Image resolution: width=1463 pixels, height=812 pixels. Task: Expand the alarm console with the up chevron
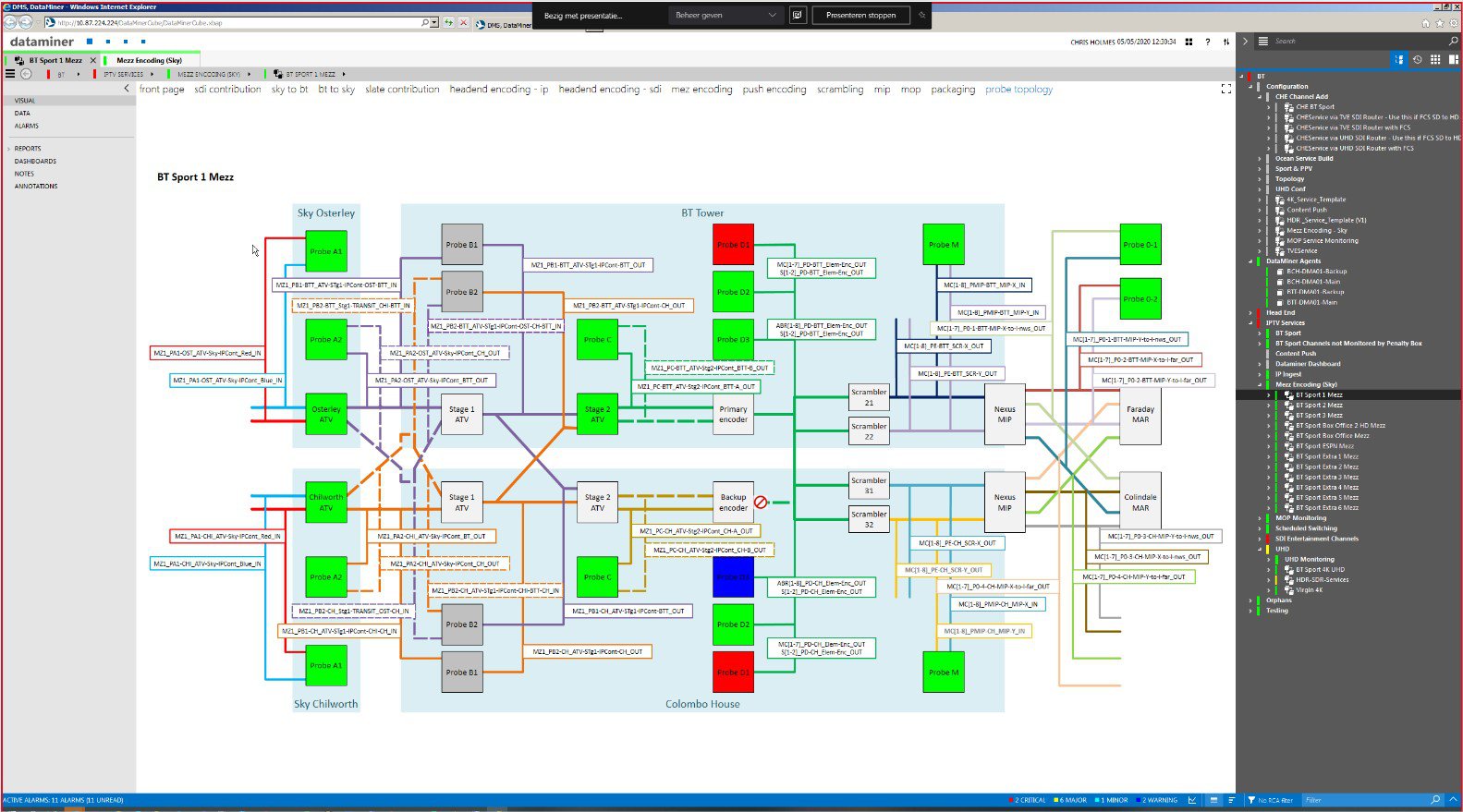click(x=1454, y=799)
